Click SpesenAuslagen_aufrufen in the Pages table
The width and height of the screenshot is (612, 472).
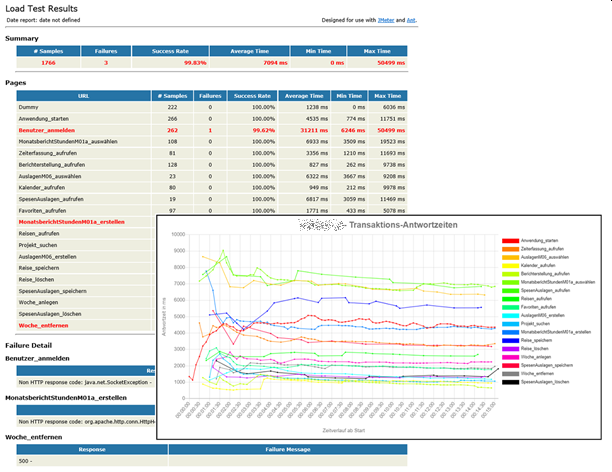(x=51, y=199)
